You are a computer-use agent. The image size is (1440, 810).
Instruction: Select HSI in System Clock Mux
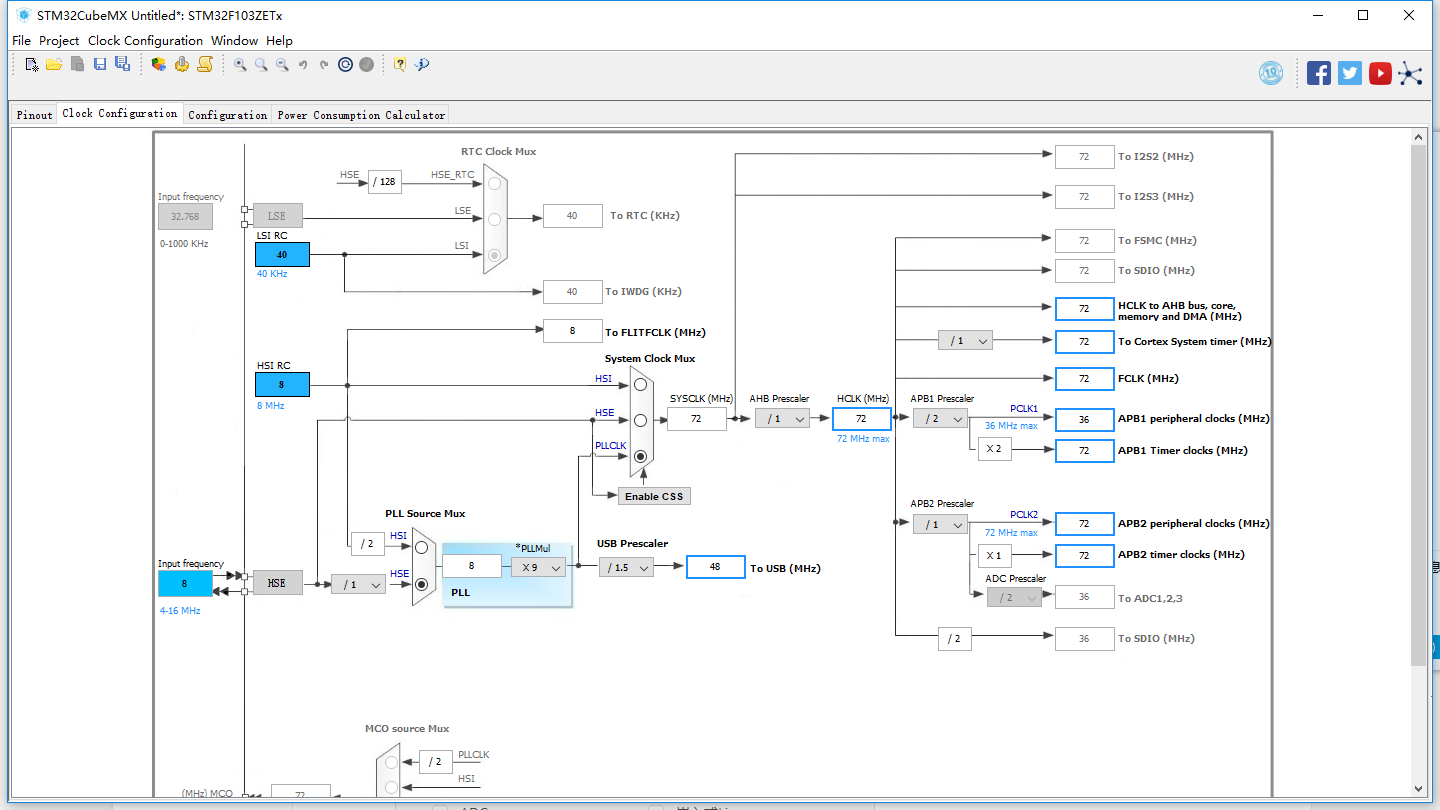coord(640,385)
